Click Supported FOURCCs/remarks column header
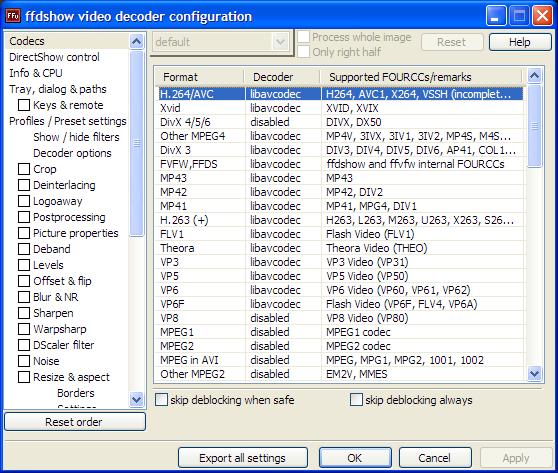 point(421,77)
